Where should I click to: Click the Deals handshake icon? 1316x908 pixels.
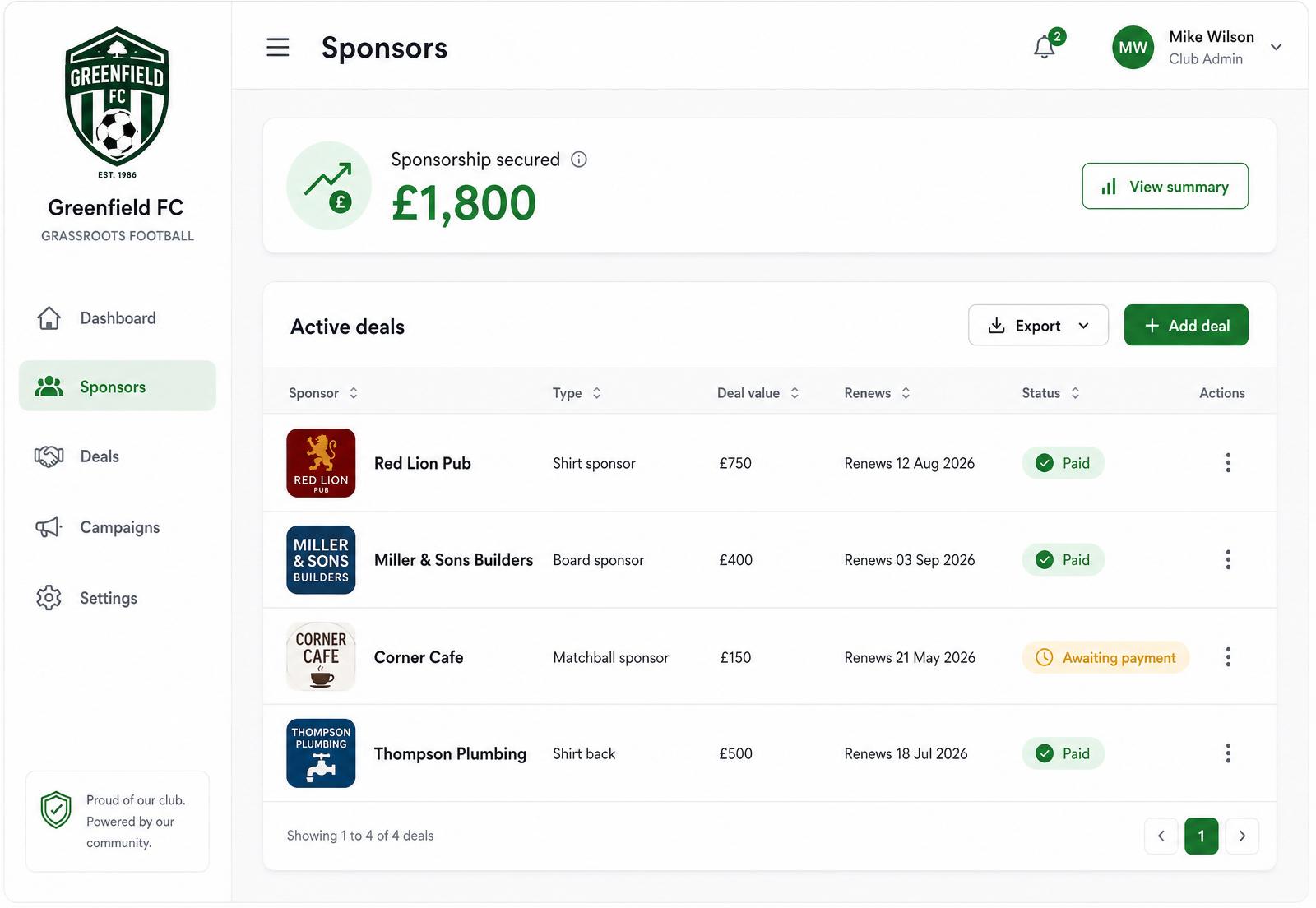tap(49, 456)
